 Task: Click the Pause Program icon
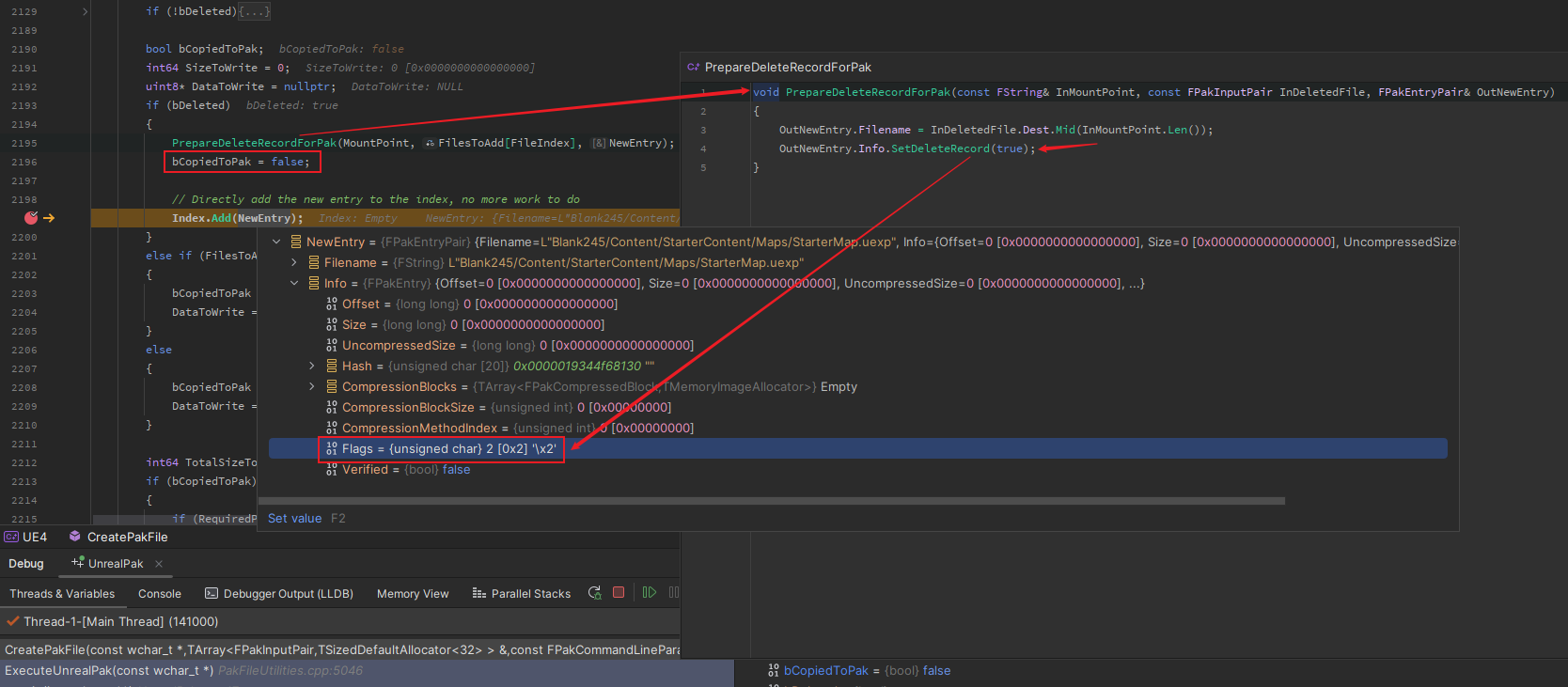pyautogui.click(x=673, y=593)
